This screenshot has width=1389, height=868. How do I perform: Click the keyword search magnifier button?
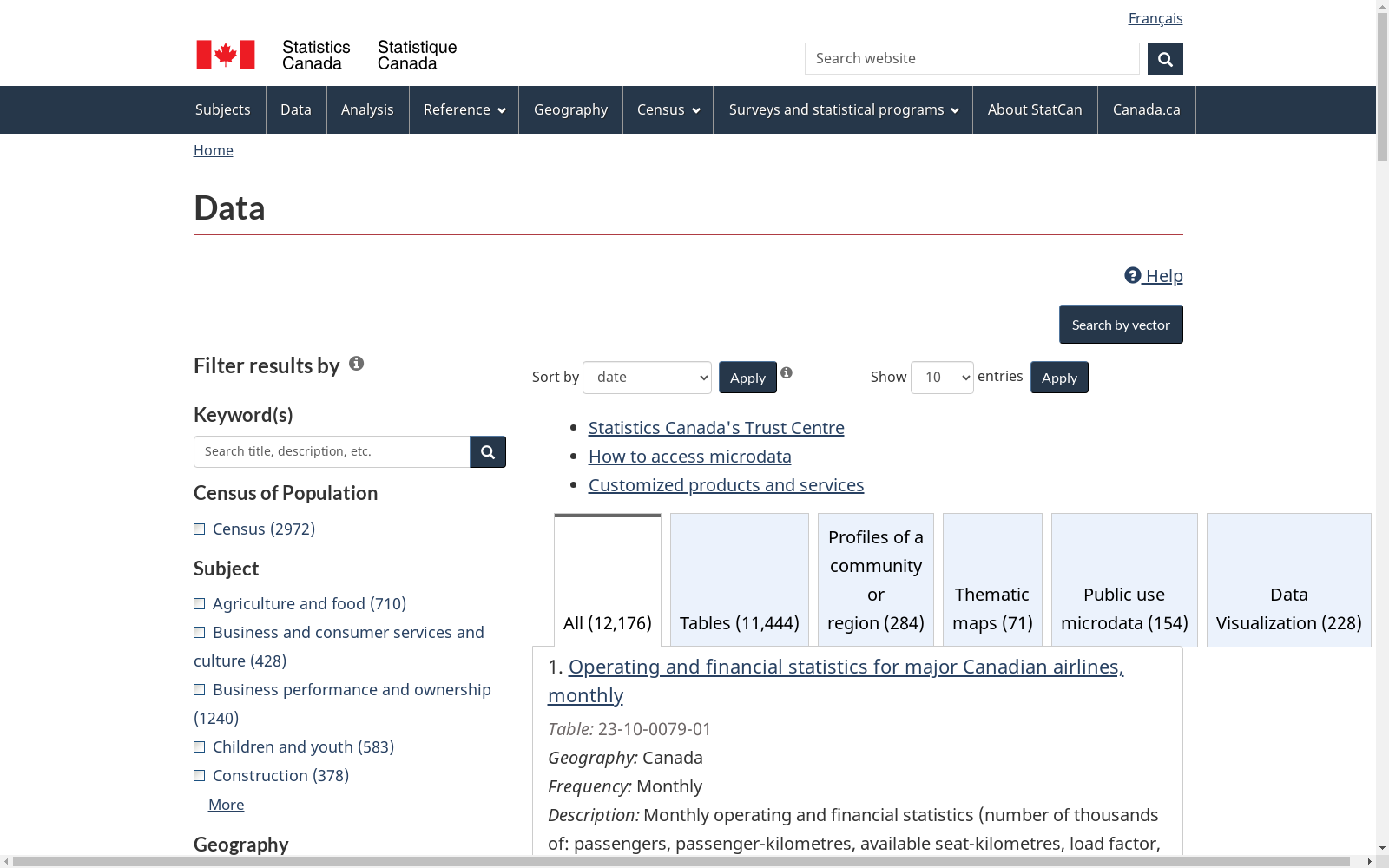pos(488,451)
